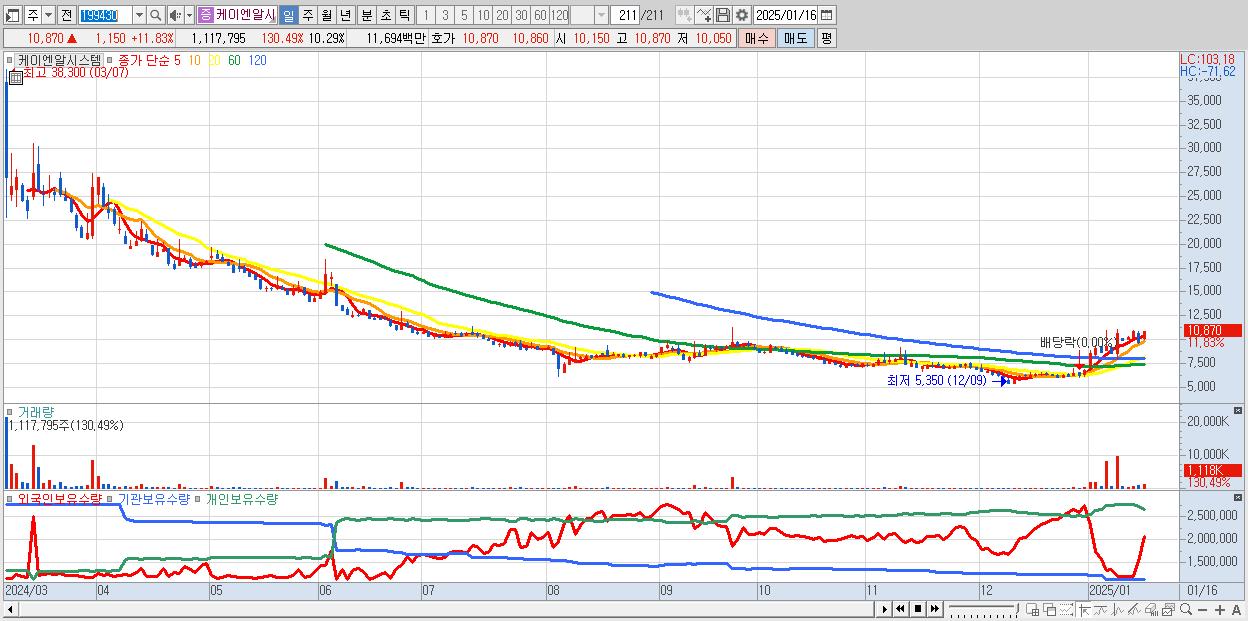Click the zoom magnifier icon at bottom right
Viewport: 1248px width, 621px height.
(1185, 610)
